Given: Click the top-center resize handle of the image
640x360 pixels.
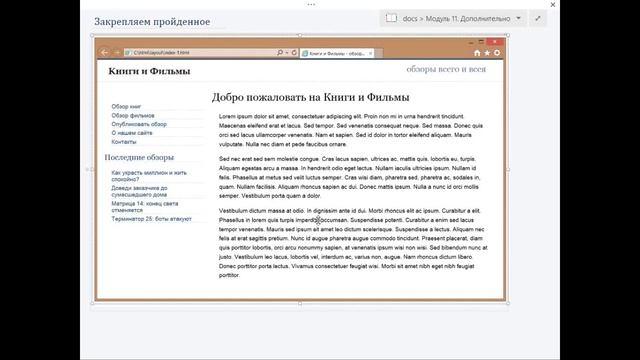Looking at the screenshot, I should [x=300, y=36].
